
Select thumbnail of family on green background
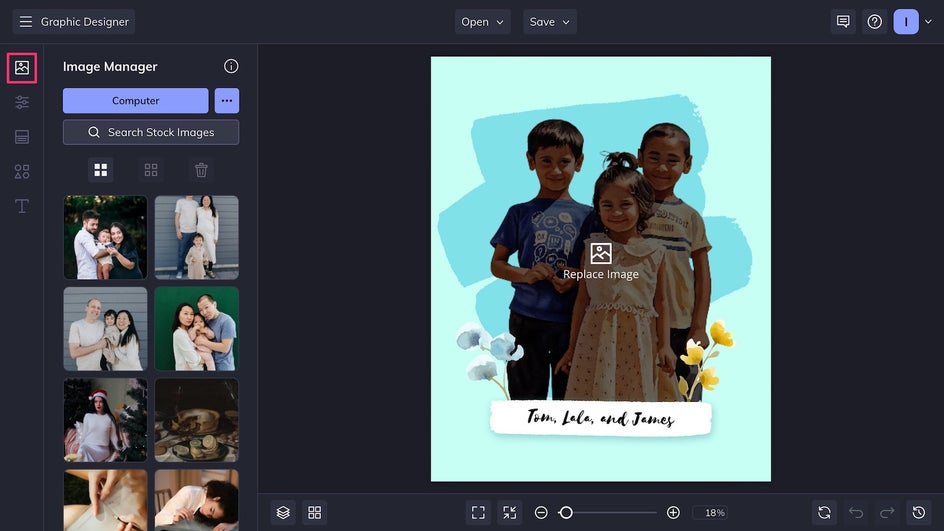pos(196,329)
